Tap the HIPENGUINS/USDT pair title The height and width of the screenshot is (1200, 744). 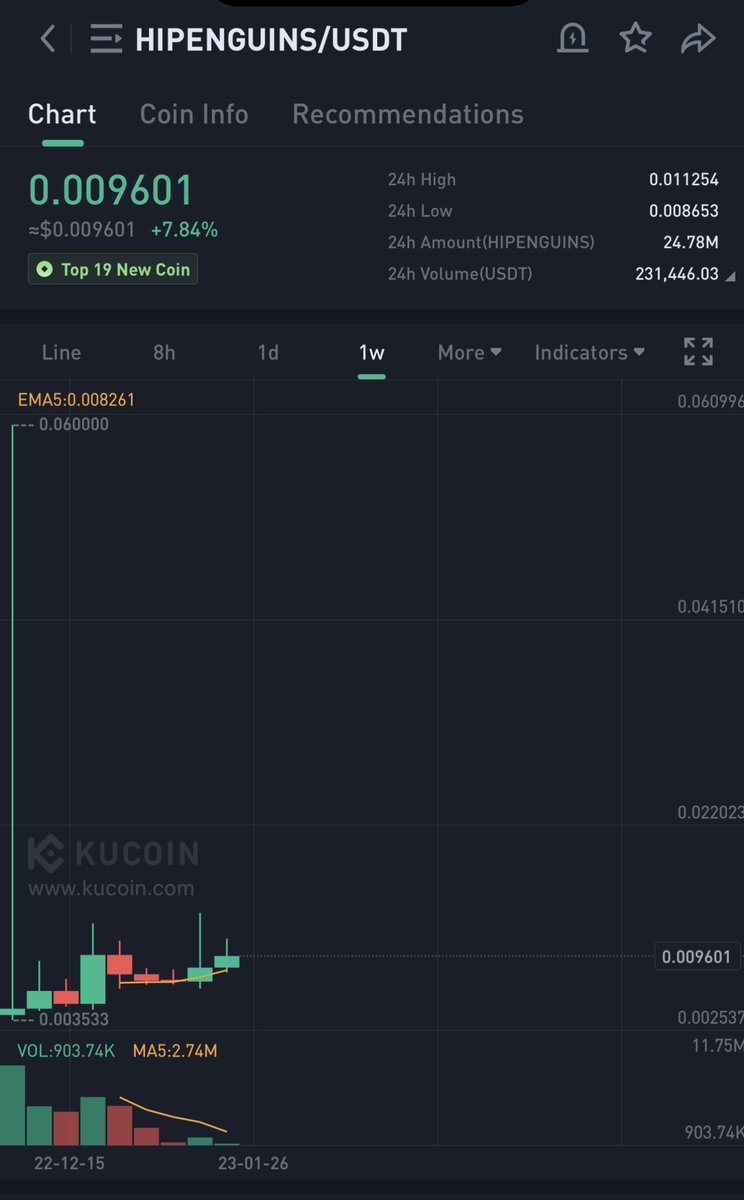[x=271, y=39]
